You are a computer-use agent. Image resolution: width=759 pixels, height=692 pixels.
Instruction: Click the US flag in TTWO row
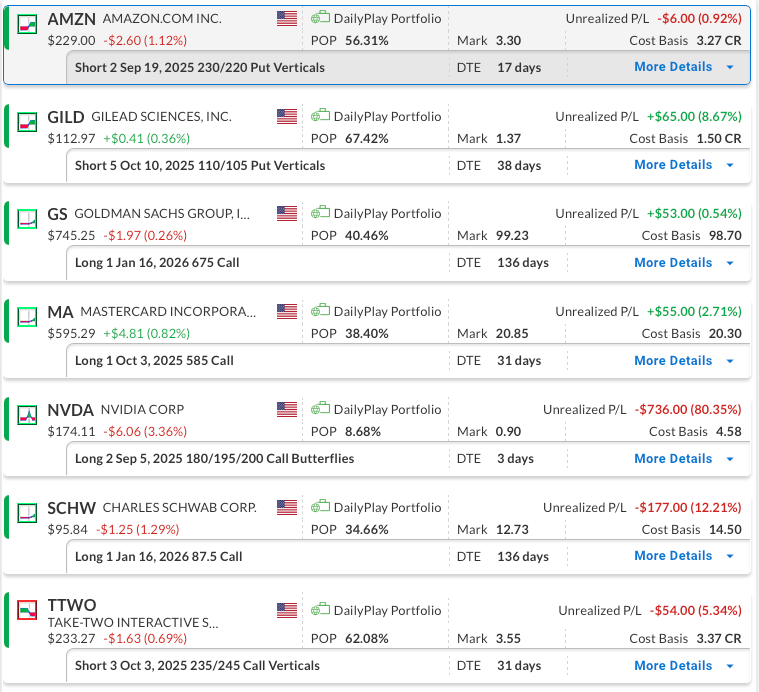click(287, 611)
